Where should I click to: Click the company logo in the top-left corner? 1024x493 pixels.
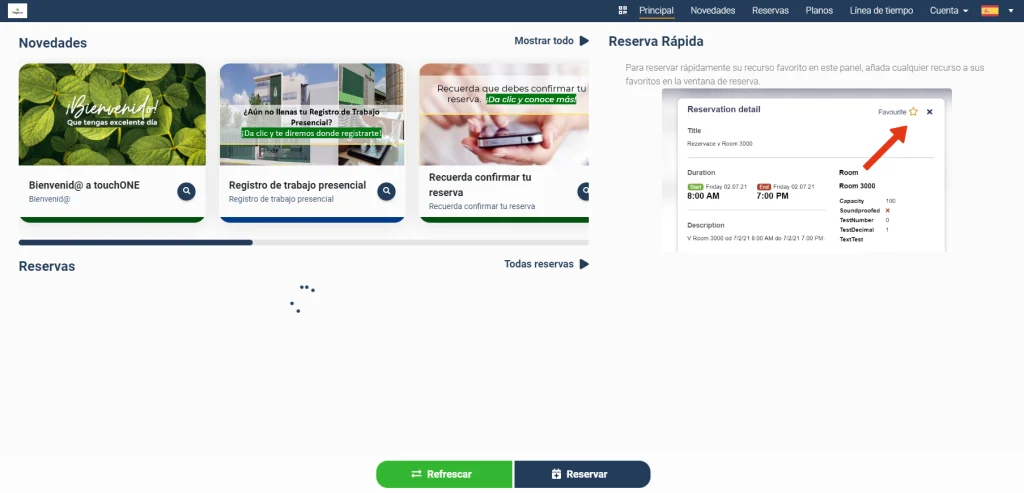click(x=17, y=11)
